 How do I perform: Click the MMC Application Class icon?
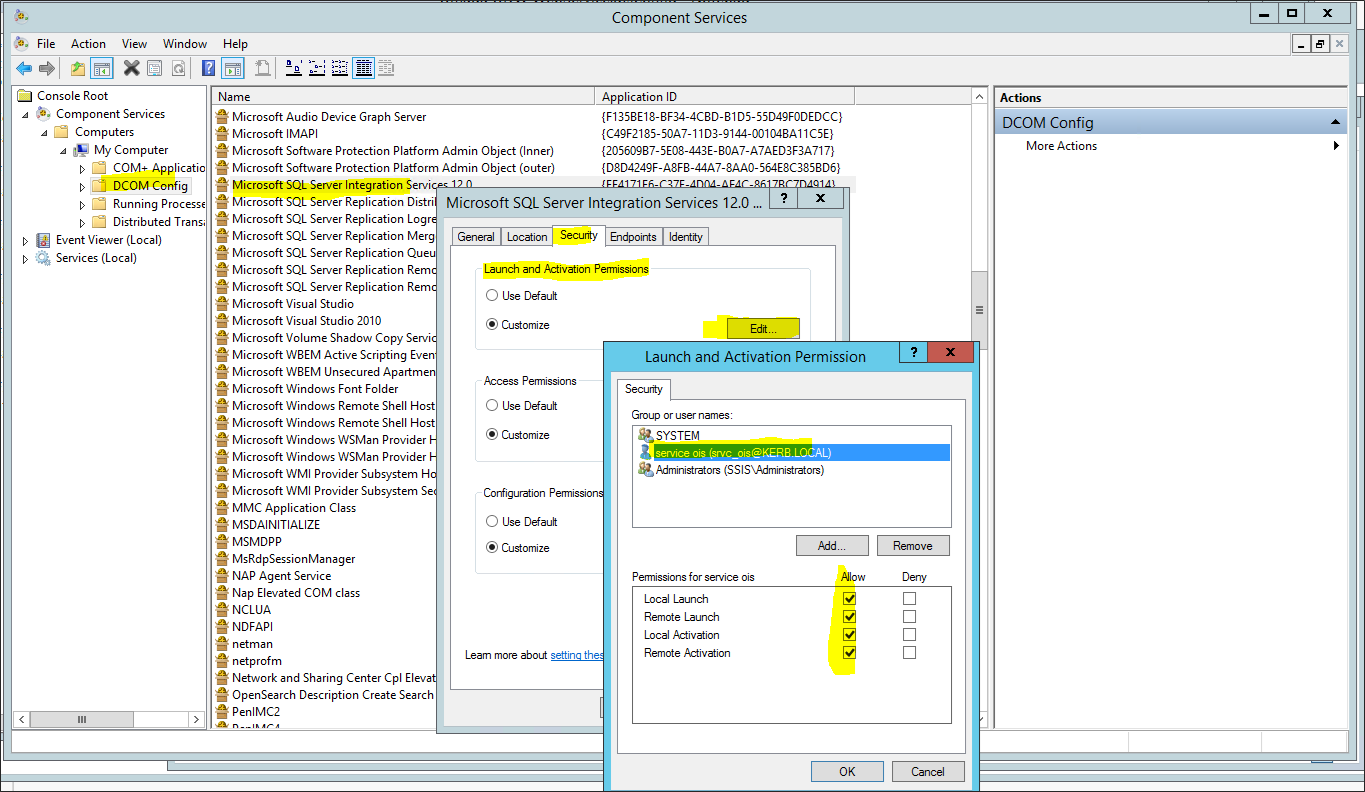[223, 508]
